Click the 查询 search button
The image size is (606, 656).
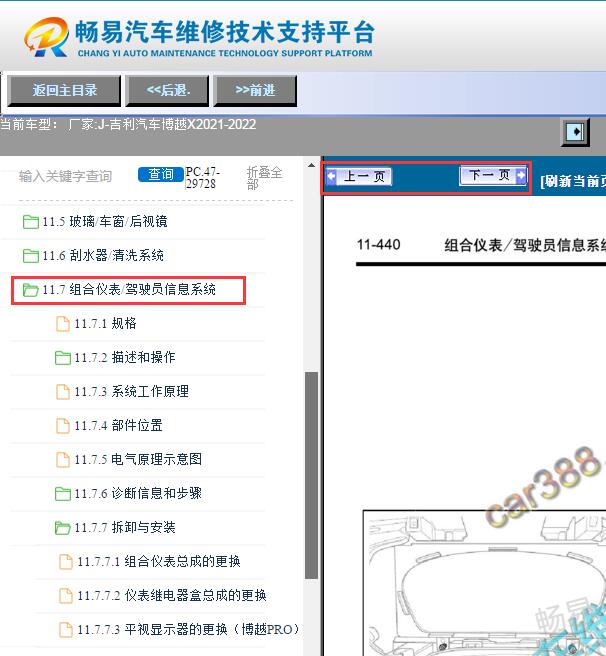161,174
